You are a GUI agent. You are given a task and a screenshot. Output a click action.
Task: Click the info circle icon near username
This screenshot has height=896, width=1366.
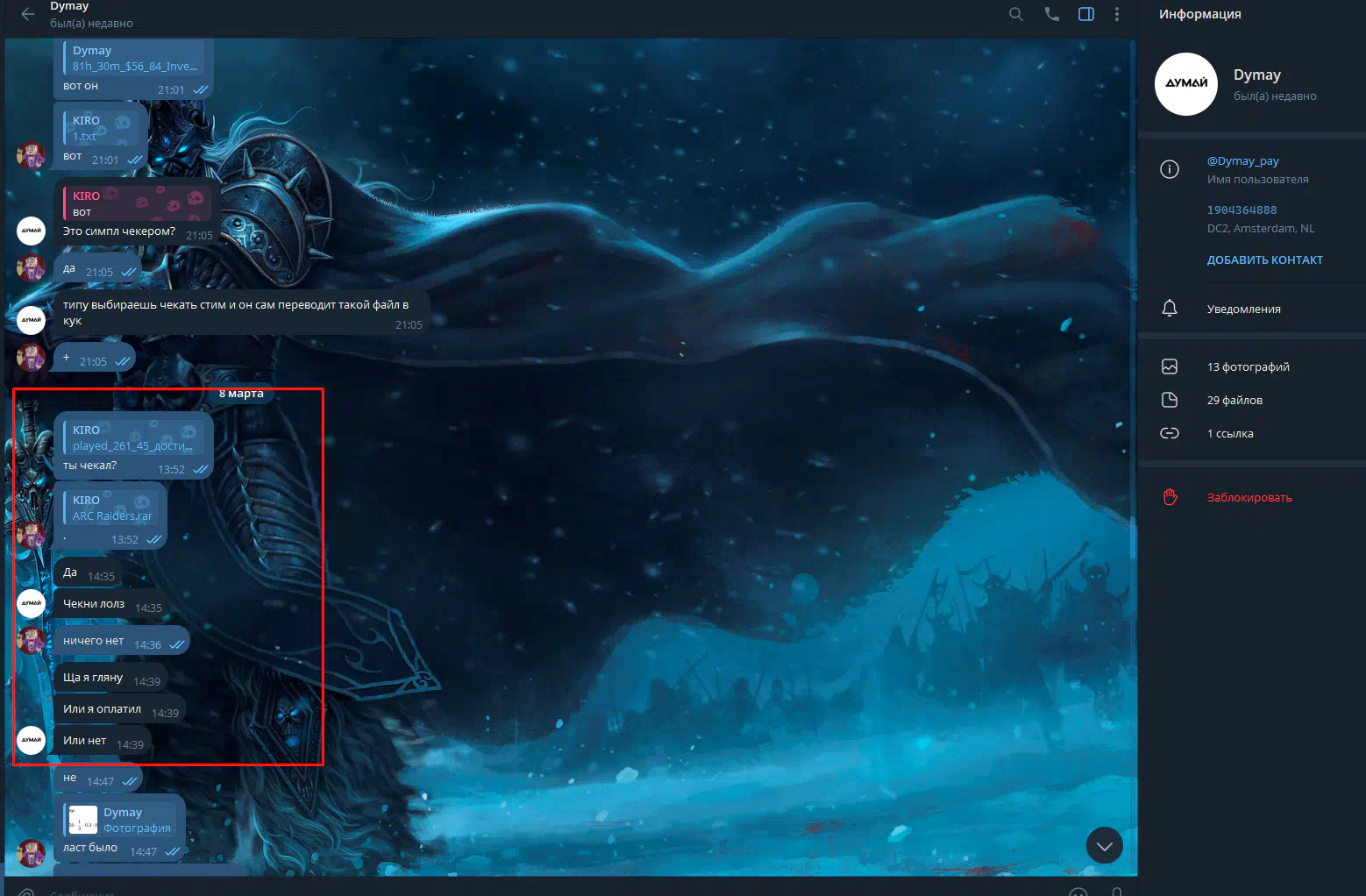coord(1170,169)
